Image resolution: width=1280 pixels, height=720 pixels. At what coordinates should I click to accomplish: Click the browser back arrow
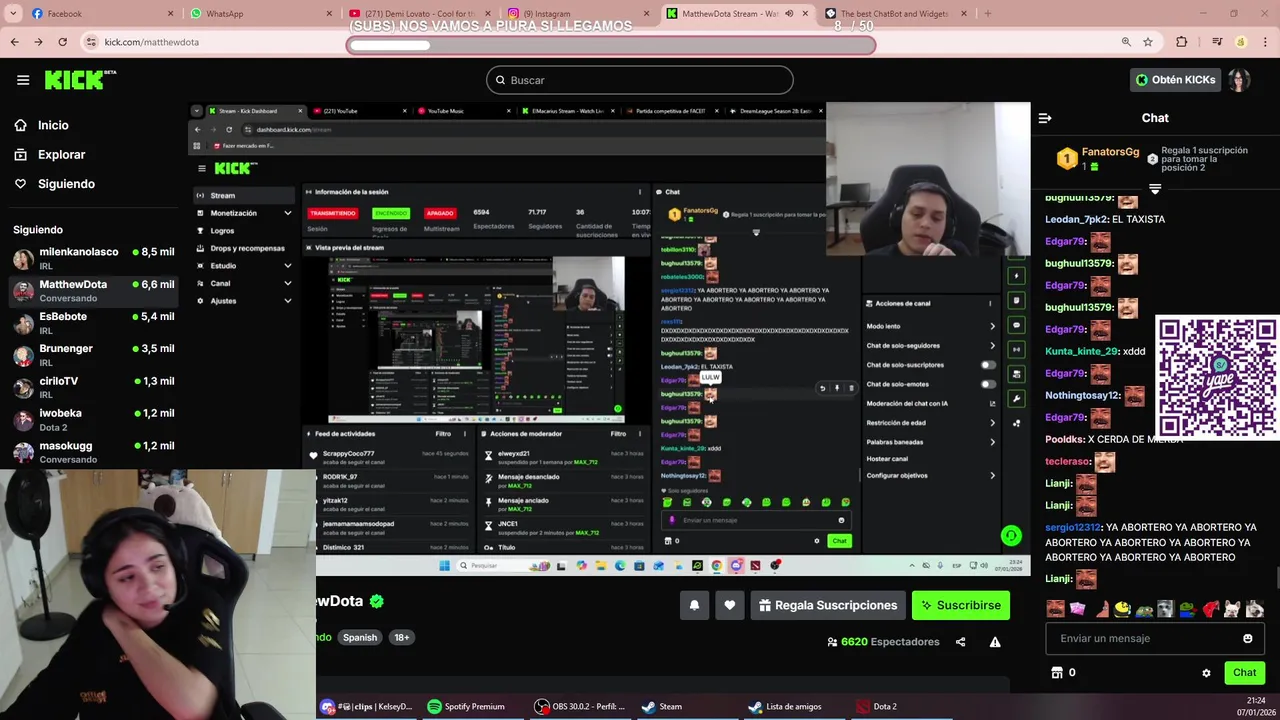point(15,42)
